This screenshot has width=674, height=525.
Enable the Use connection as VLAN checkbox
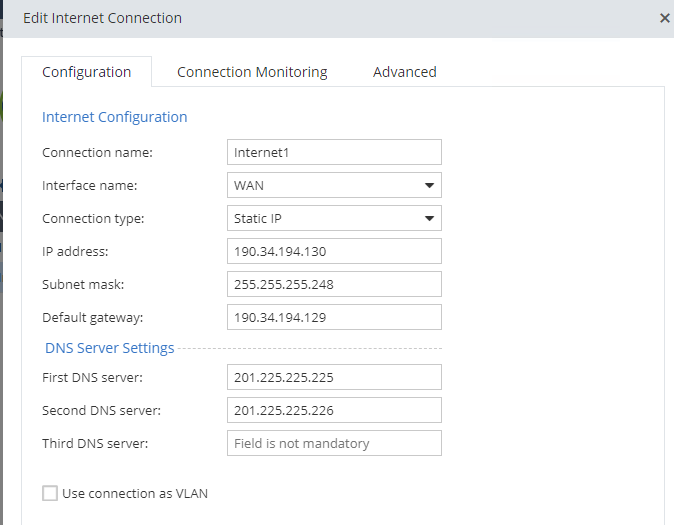50,493
